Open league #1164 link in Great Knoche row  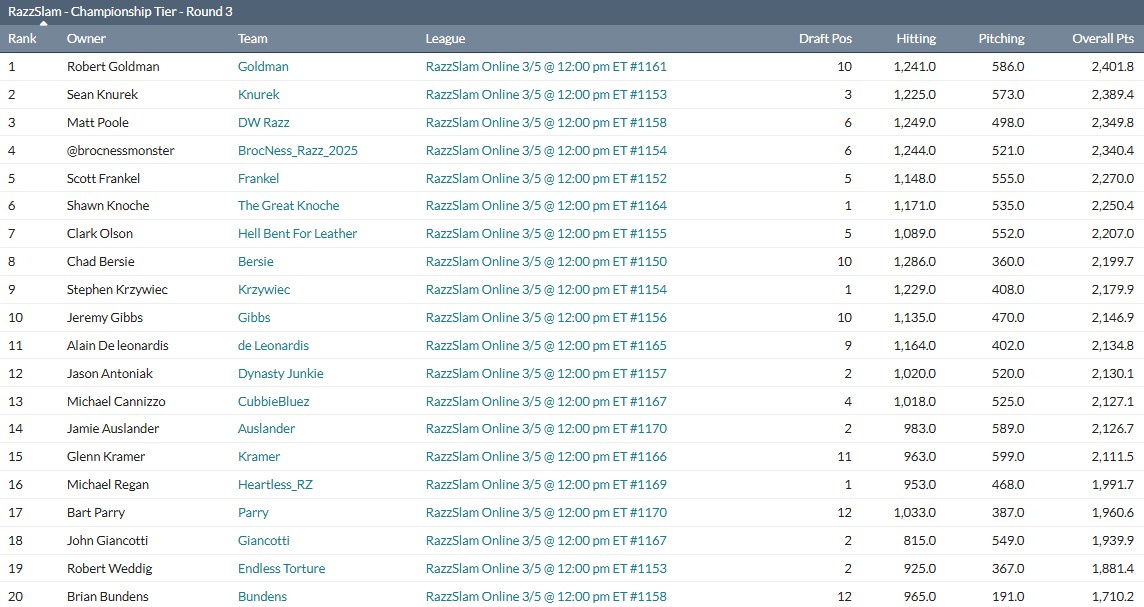pos(546,206)
